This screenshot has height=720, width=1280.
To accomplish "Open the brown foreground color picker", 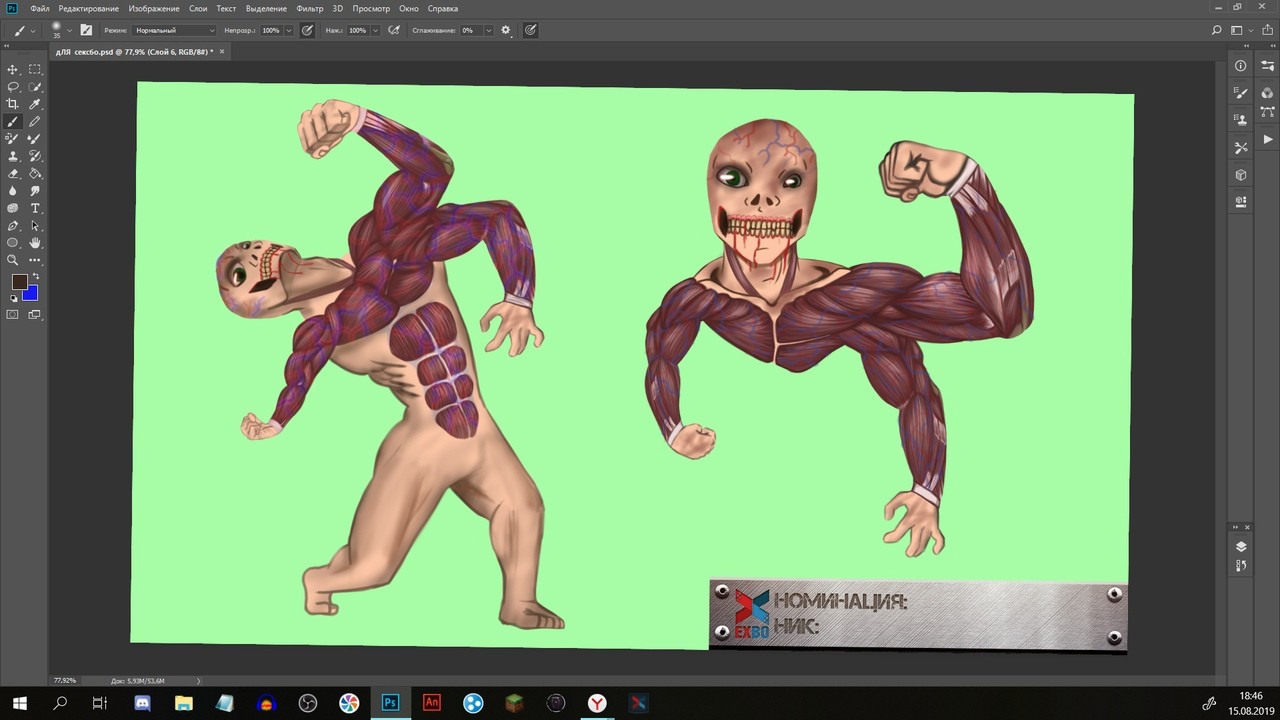I will tap(19, 282).
